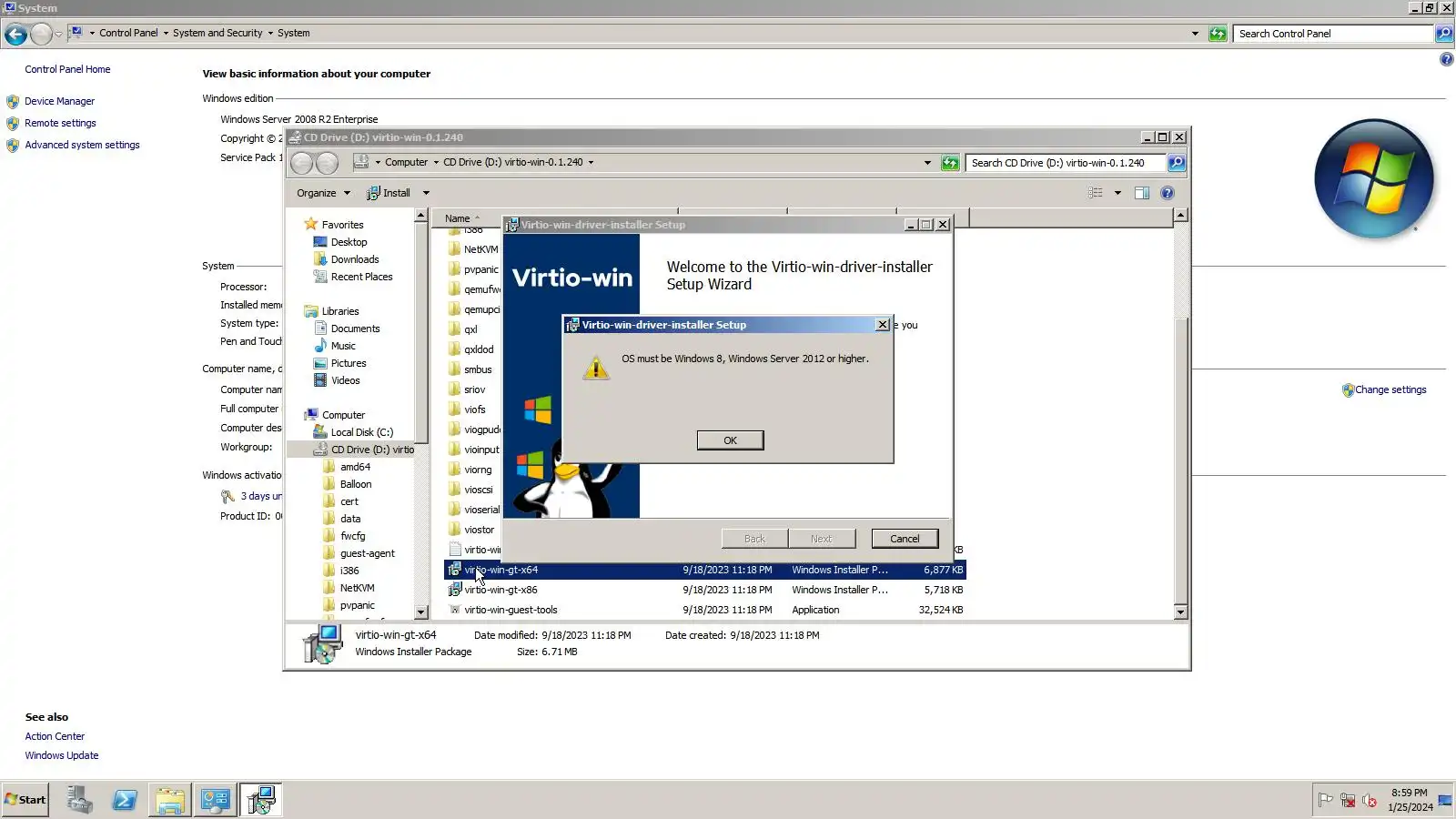
Task: Click the Change your view icon in Explorer
Action: [1095, 193]
